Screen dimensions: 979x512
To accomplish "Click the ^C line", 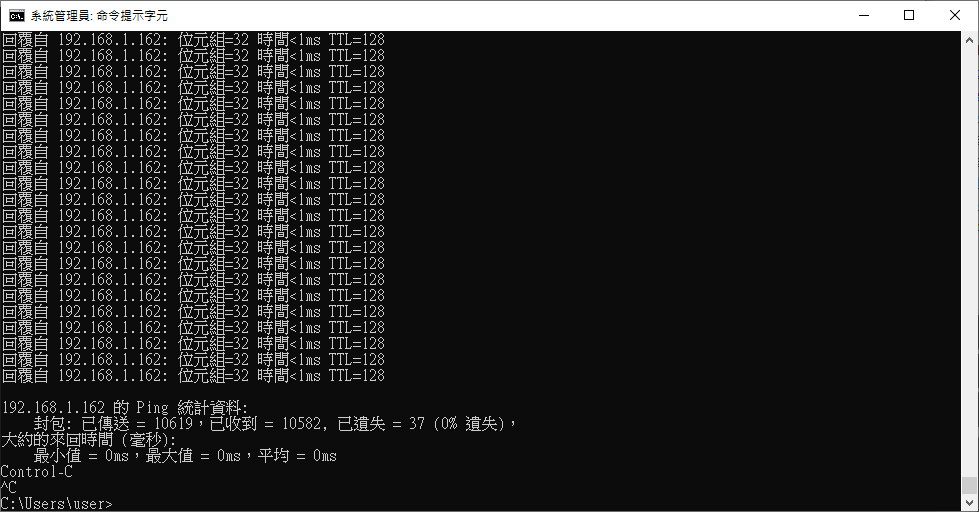I will (x=9, y=488).
